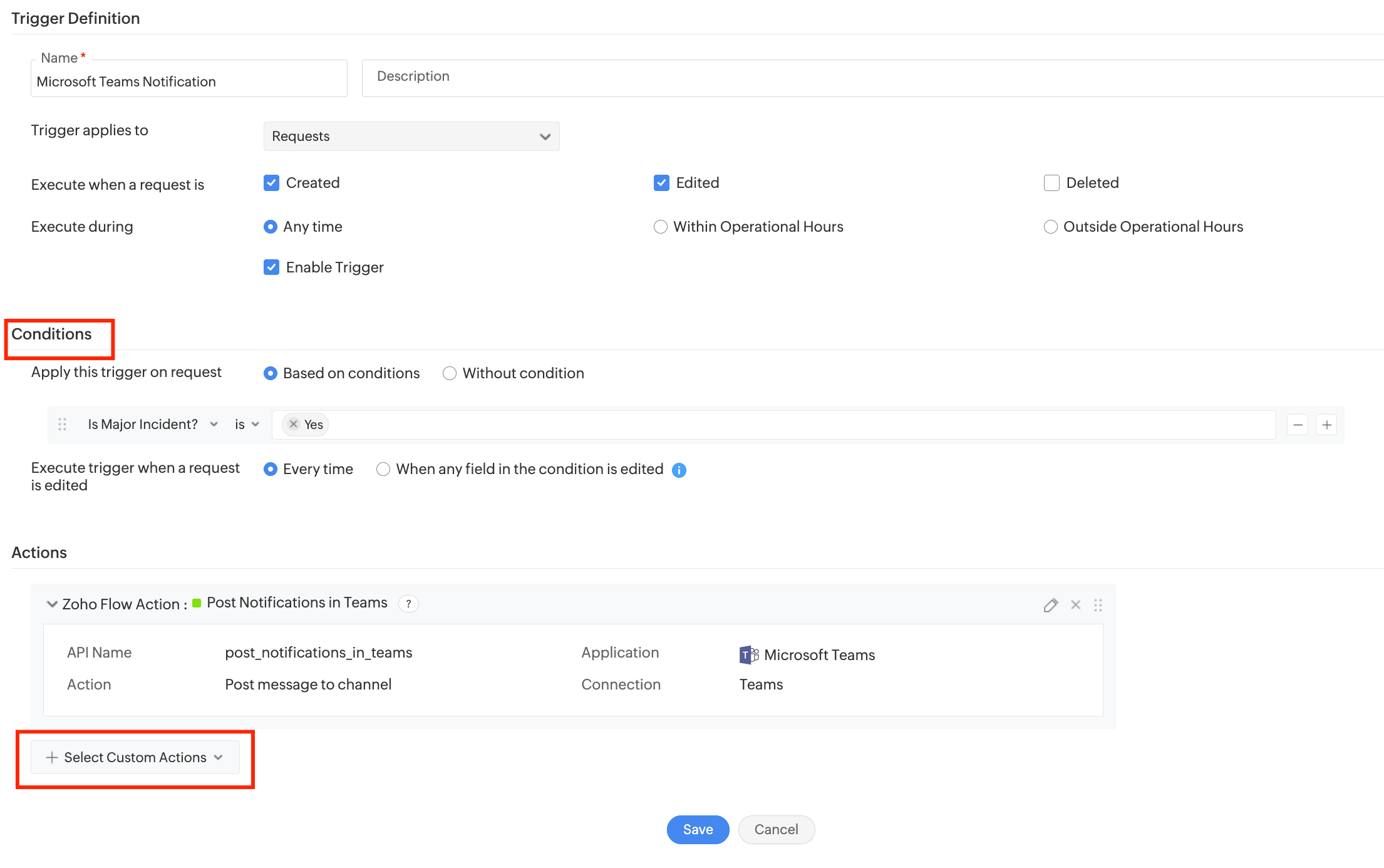Viewport: 1384px width, 868px height.
Task: Remove the condition row with minus icon
Action: pos(1298,425)
